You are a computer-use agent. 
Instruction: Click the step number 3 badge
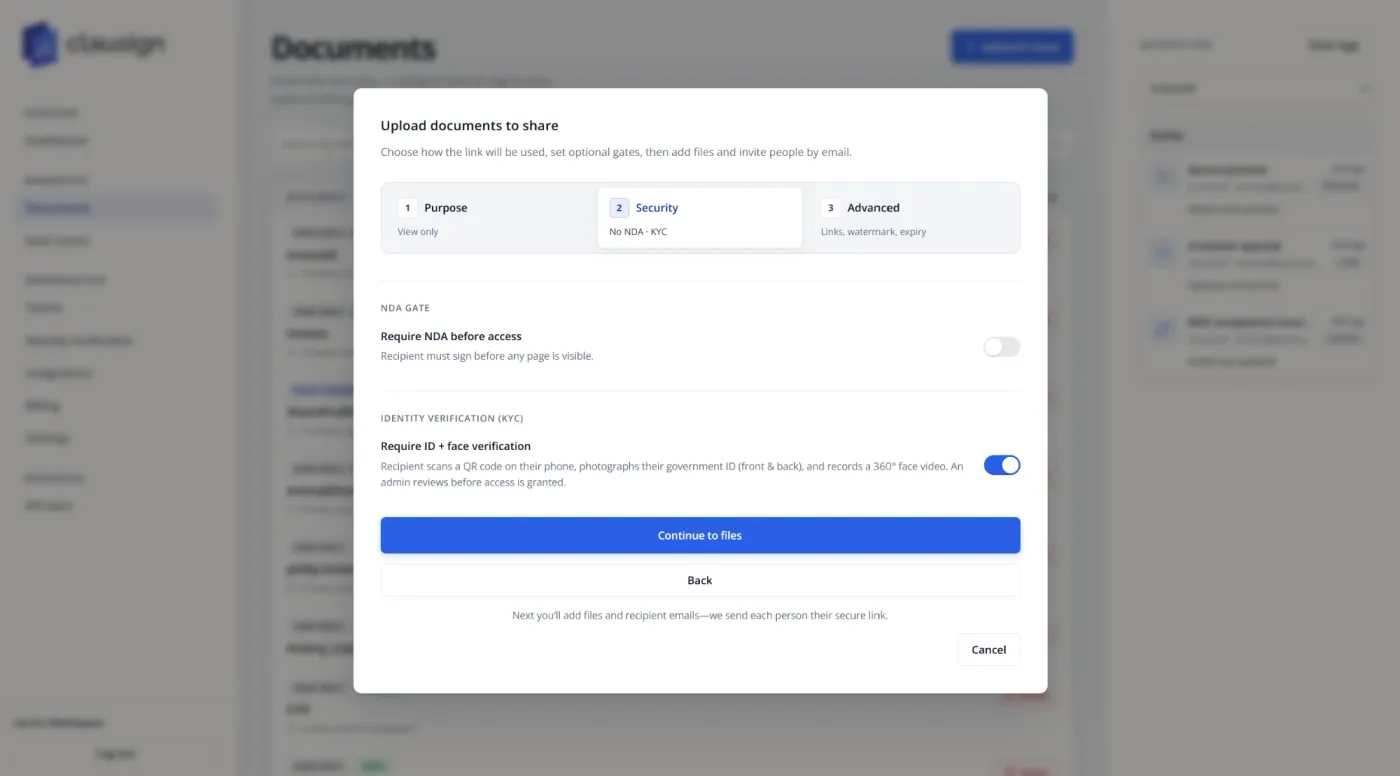[x=830, y=208]
